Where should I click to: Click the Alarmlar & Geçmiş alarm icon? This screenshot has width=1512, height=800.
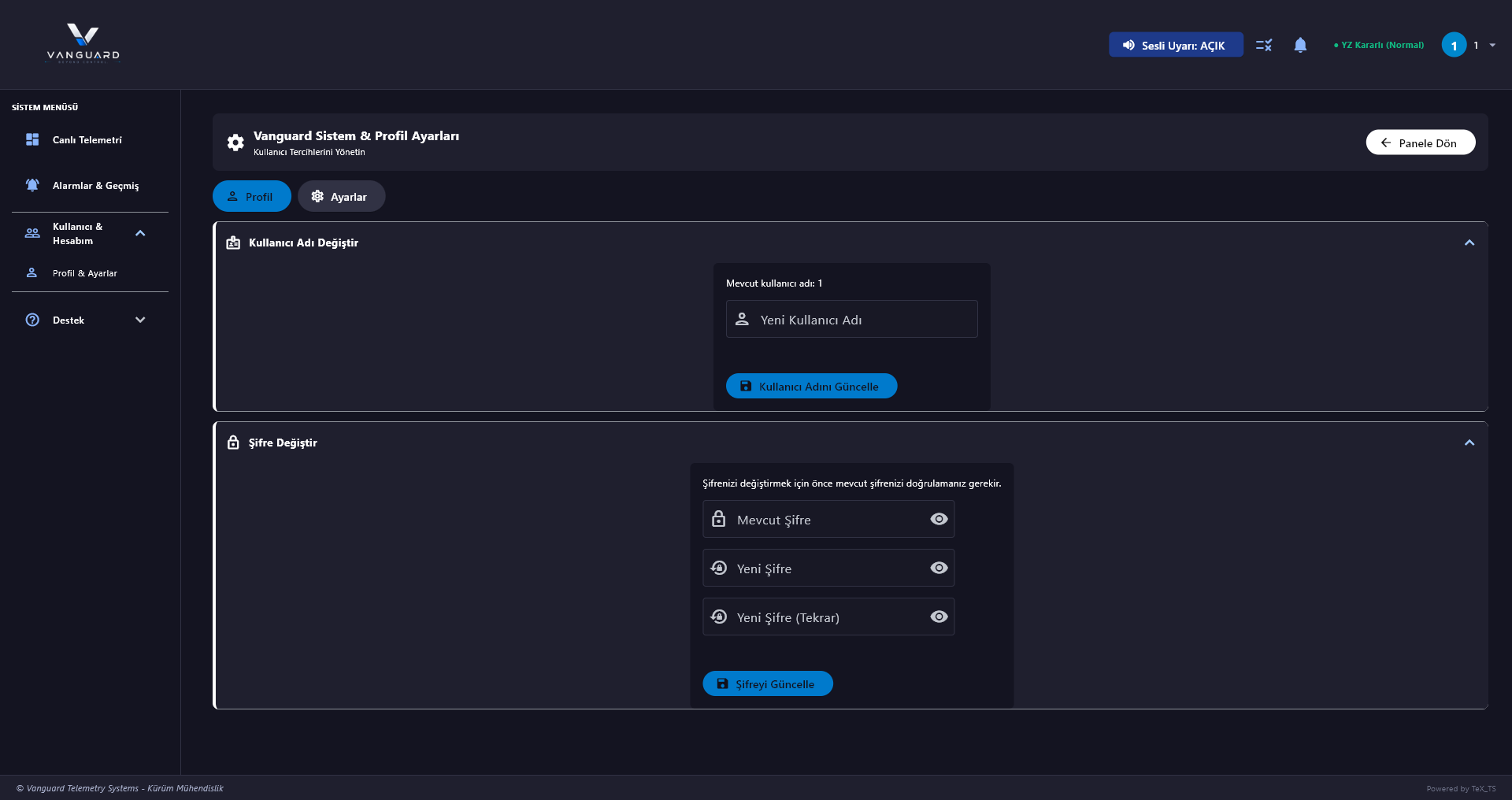(x=32, y=185)
